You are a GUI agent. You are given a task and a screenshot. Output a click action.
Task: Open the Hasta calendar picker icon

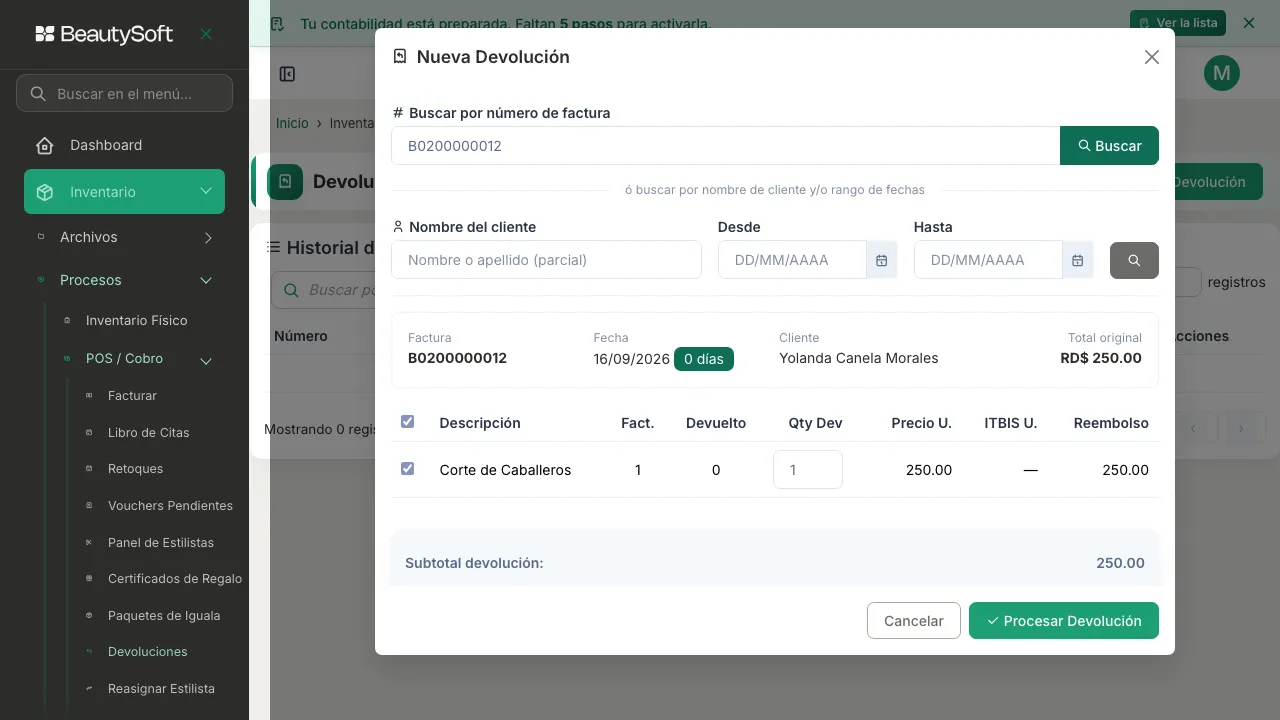click(1077, 260)
